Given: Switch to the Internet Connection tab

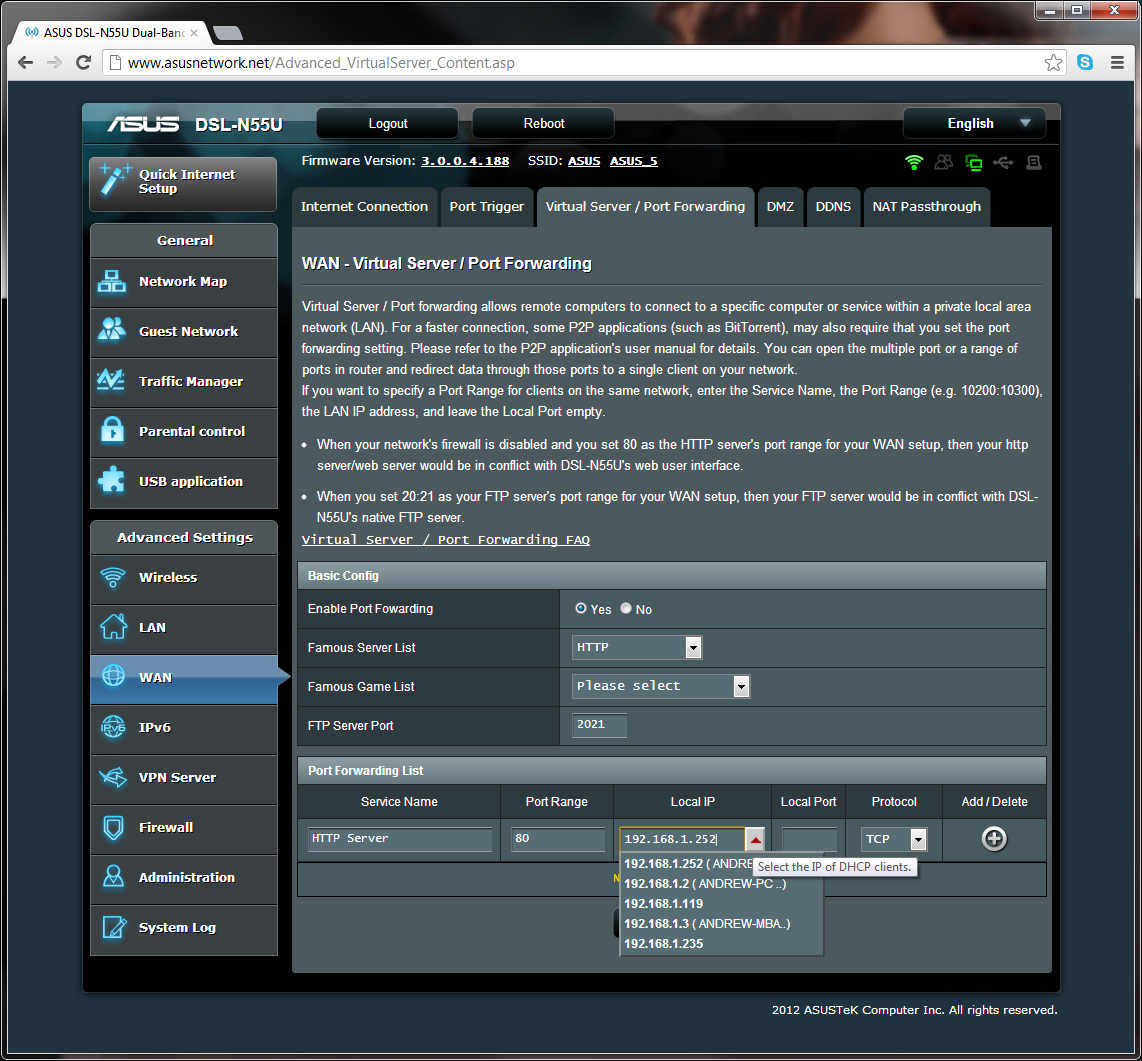Looking at the screenshot, I should [364, 207].
